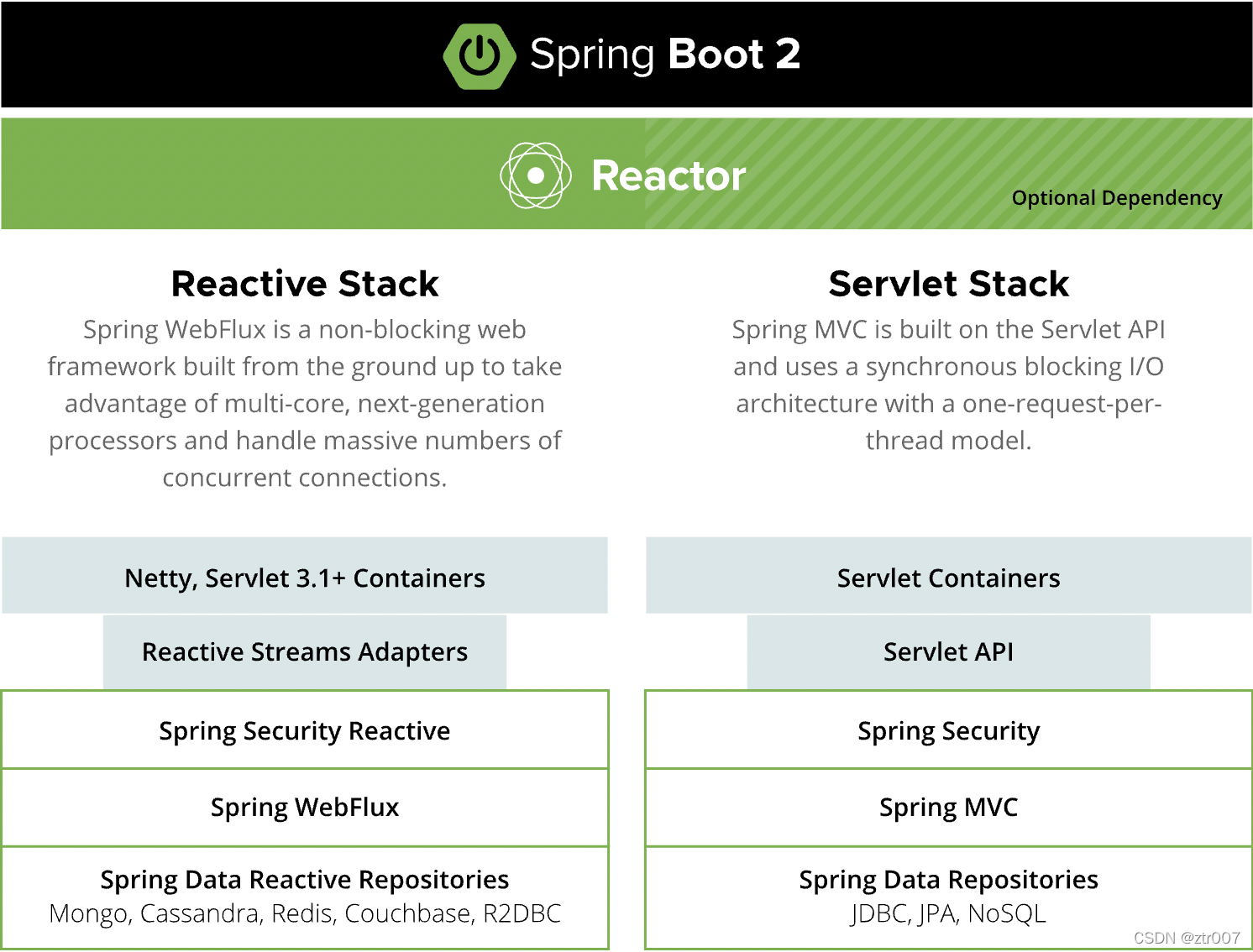Select the 'Netty, Servlet 3.1+ Containers' box

305,576
